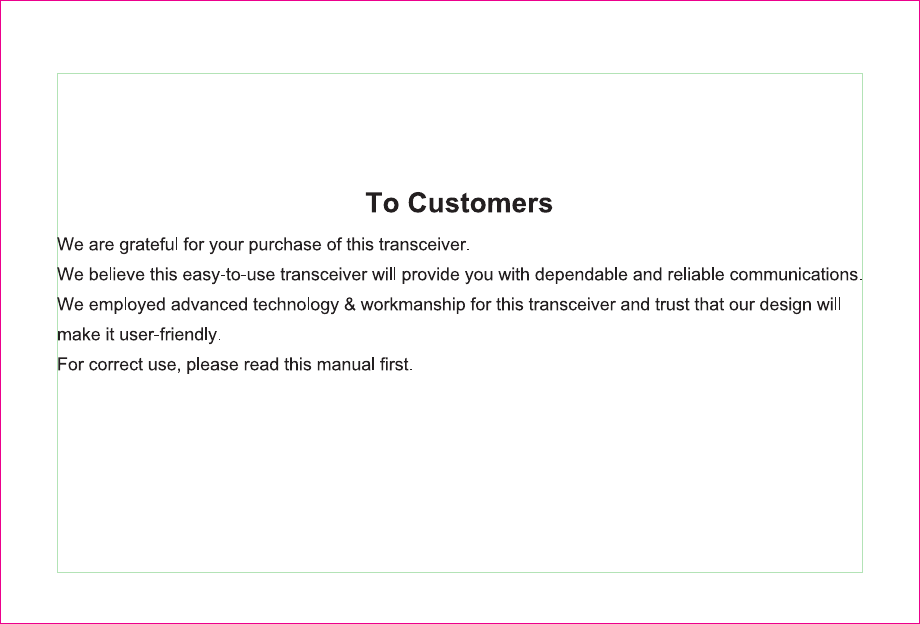Click the word 'manual' in last sentence
Screen dimensions: 920x624
point(346,364)
